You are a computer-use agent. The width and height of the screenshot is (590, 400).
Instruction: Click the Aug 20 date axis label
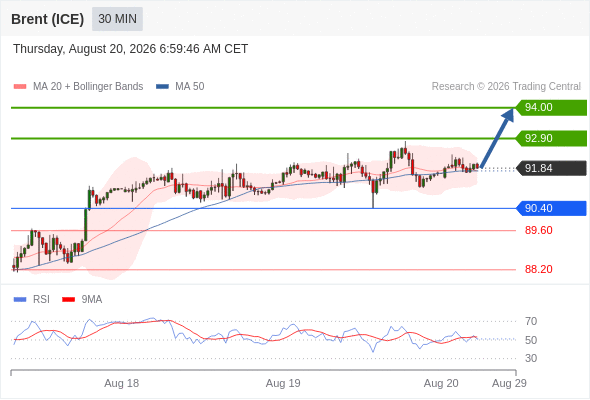pos(441,383)
